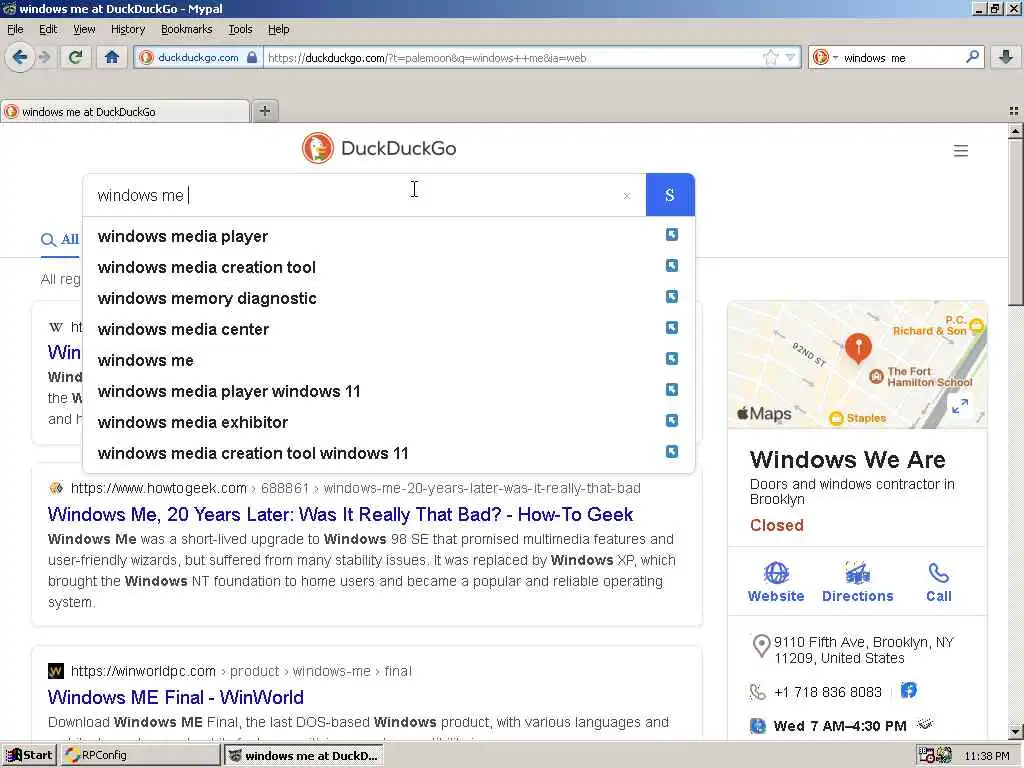Open the Help menu
The image size is (1024, 768).
[278, 29]
